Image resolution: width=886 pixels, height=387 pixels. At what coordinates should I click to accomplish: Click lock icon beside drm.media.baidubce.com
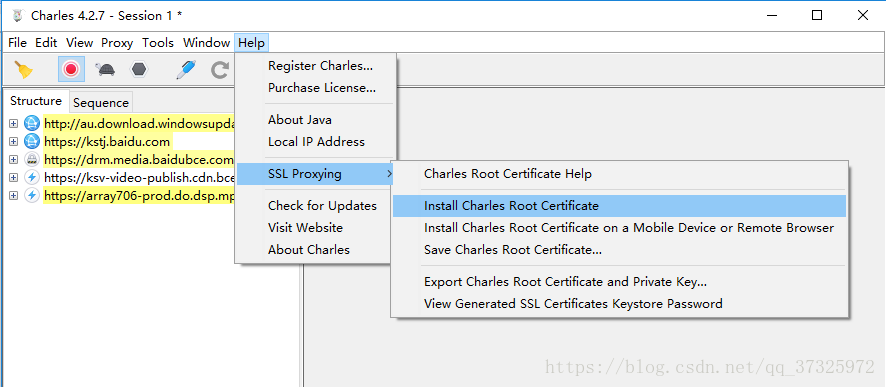click(x=32, y=159)
